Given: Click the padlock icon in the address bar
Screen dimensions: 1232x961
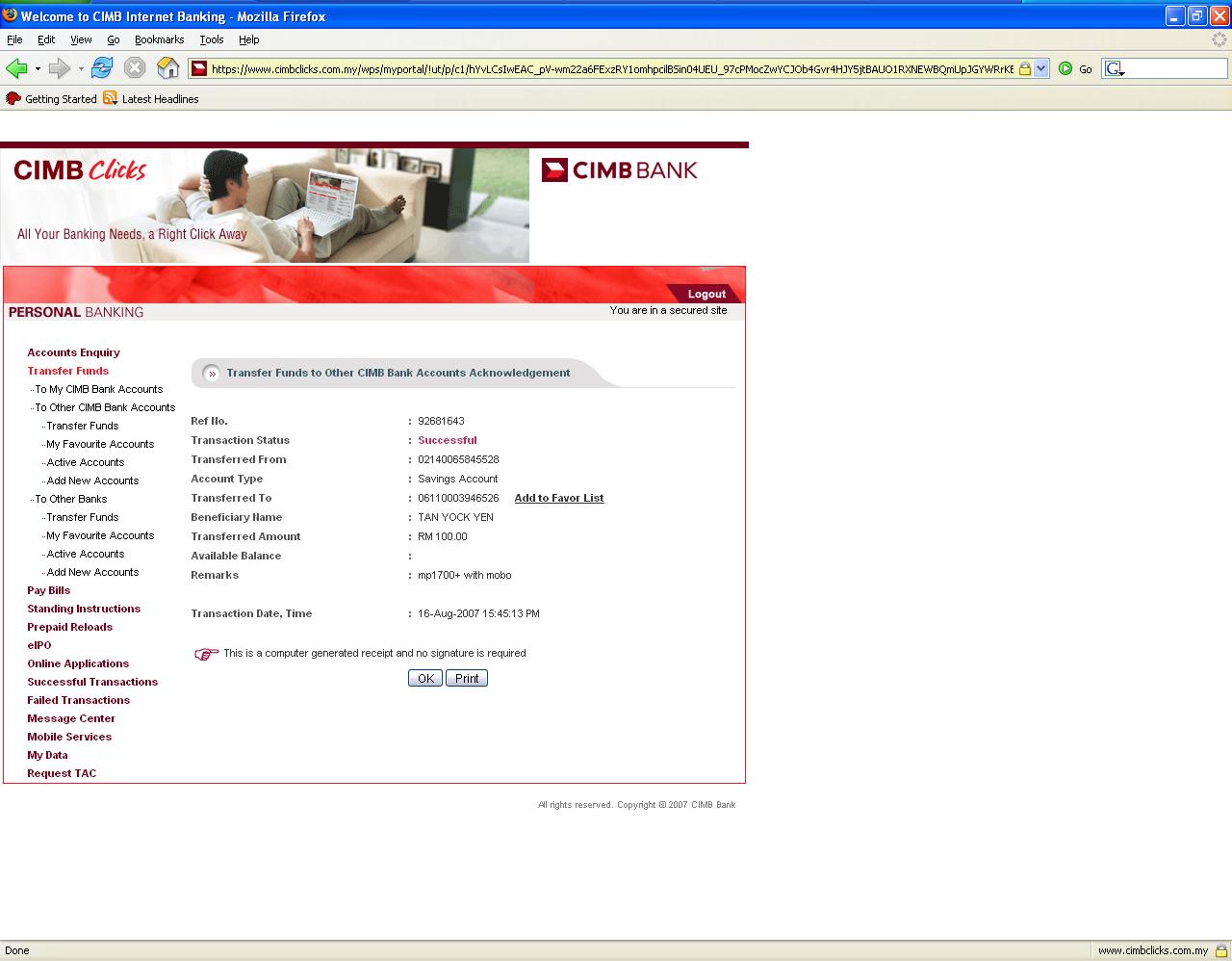Looking at the screenshot, I should pyautogui.click(x=1025, y=68).
